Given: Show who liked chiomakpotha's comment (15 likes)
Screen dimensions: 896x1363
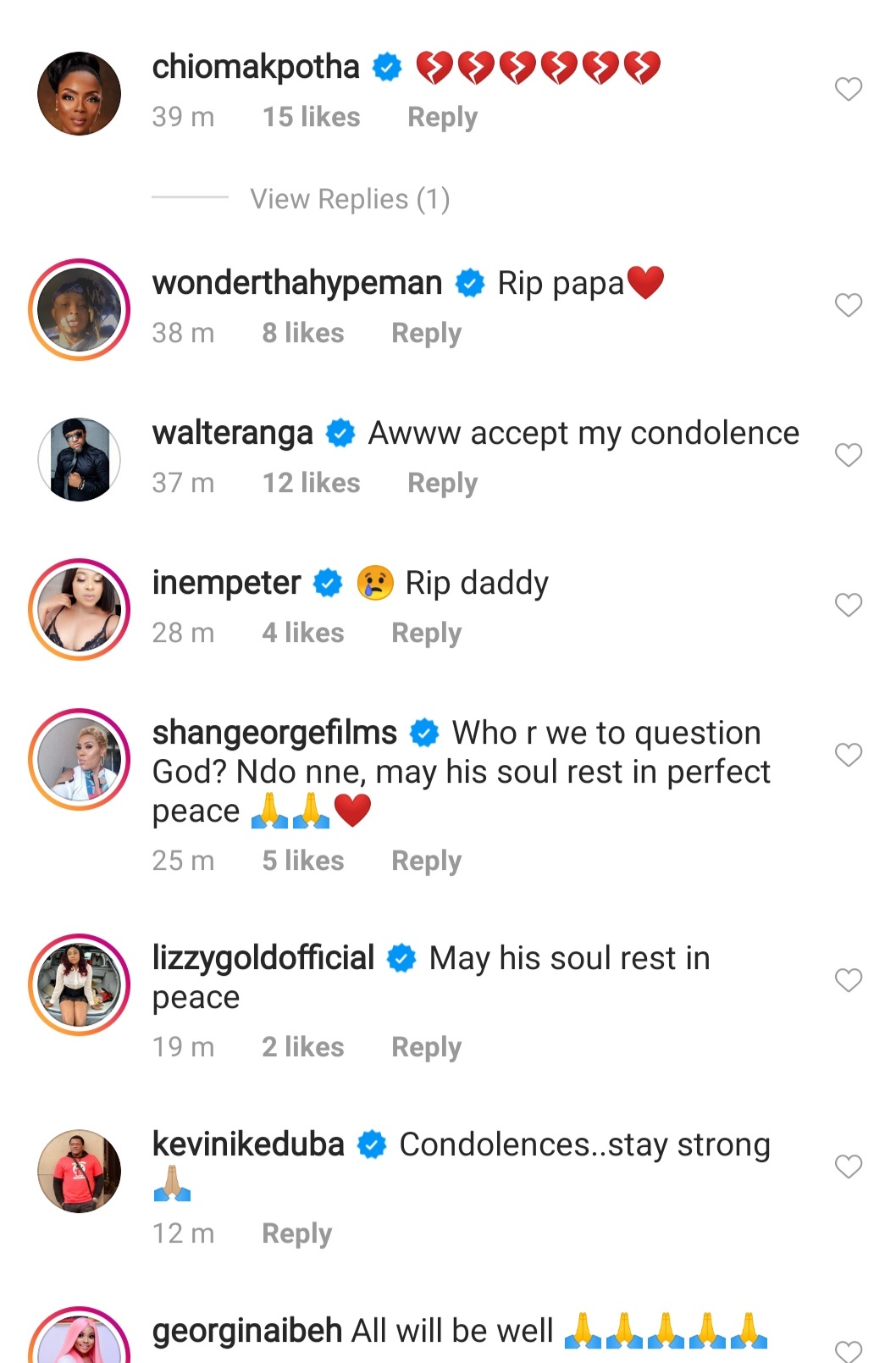Looking at the screenshot, I should pos(311,117).
